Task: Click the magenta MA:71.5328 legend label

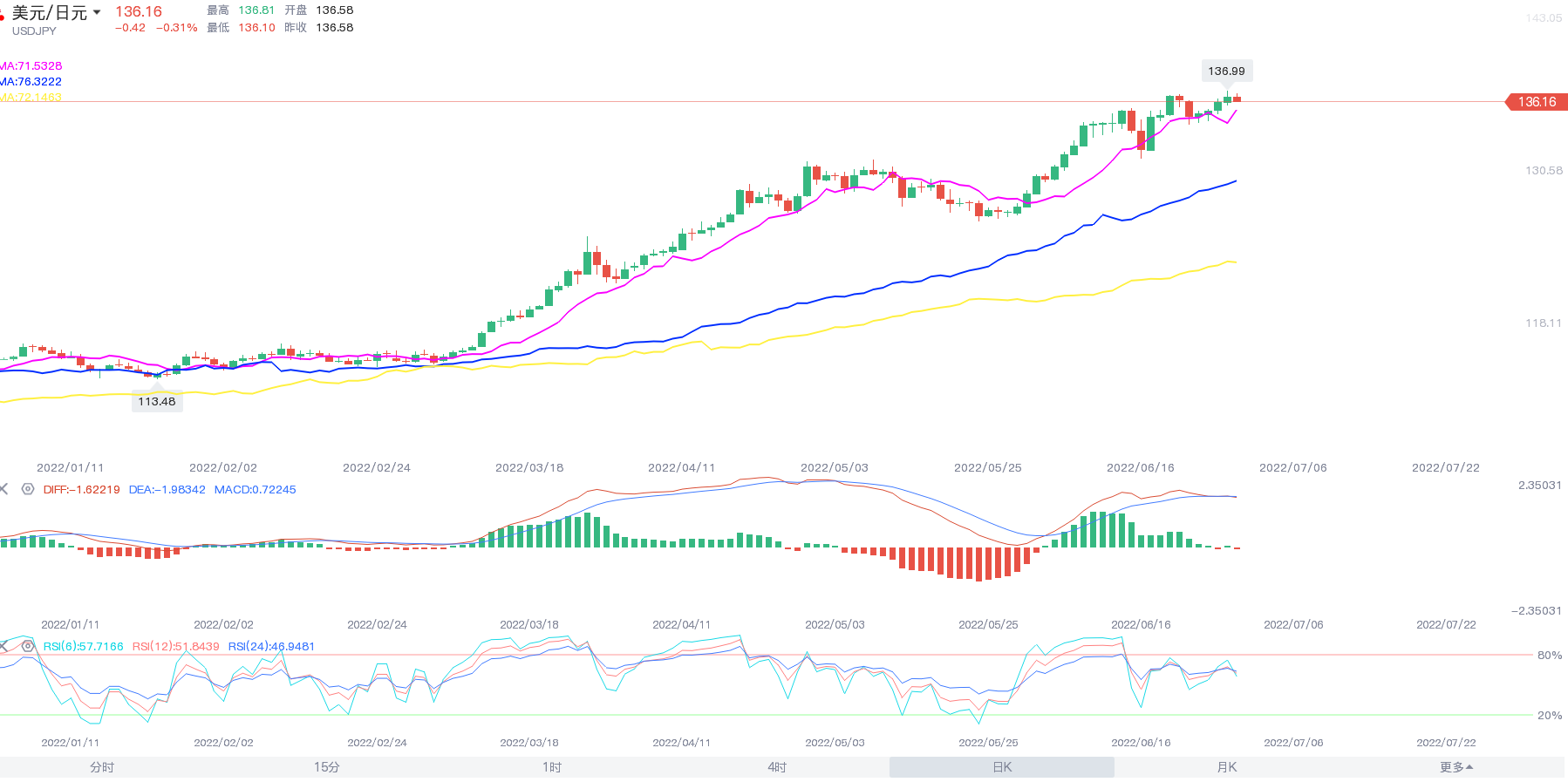Action: (x=31, y=65)
